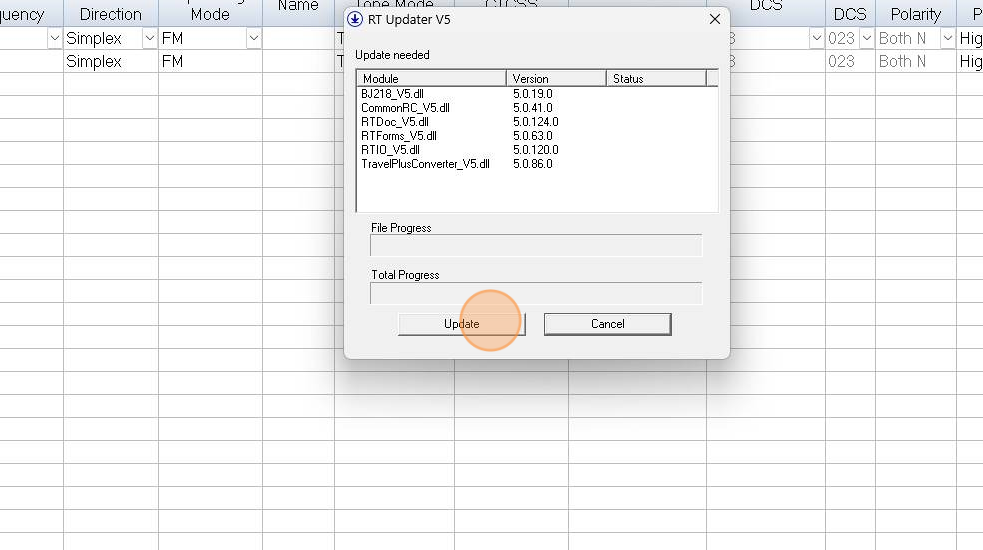Click version 5.0.86.0 value
The width and height of the screenshot is (983, 550).
533,164
